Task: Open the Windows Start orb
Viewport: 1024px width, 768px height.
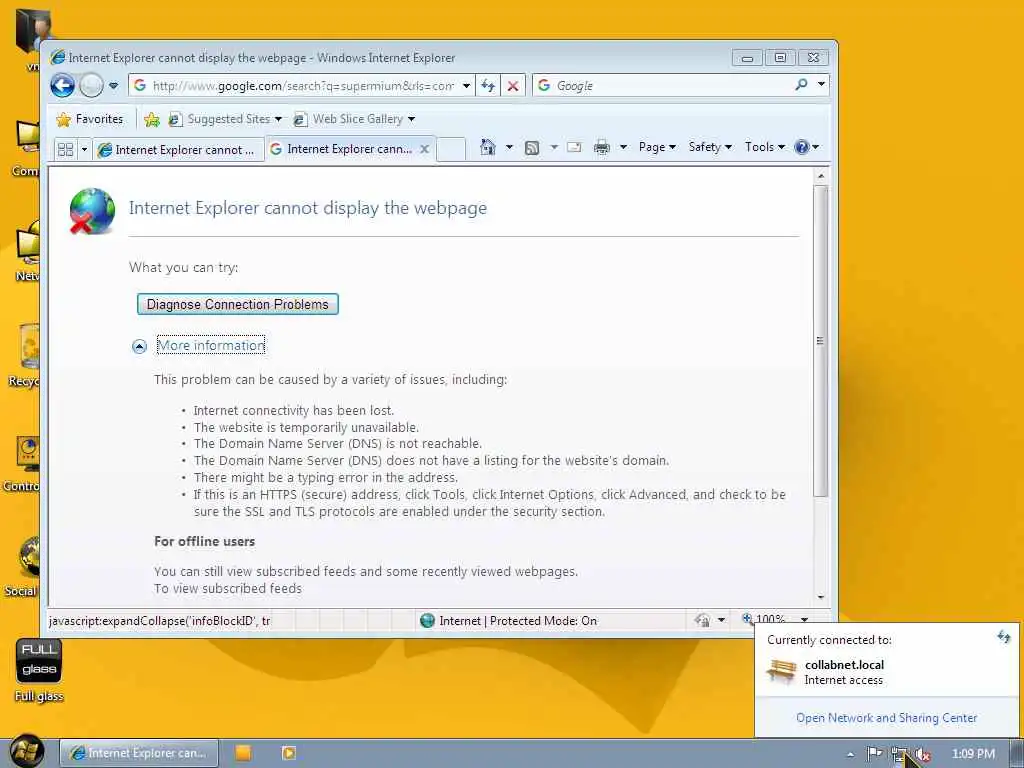Action: tap(27, 752)
